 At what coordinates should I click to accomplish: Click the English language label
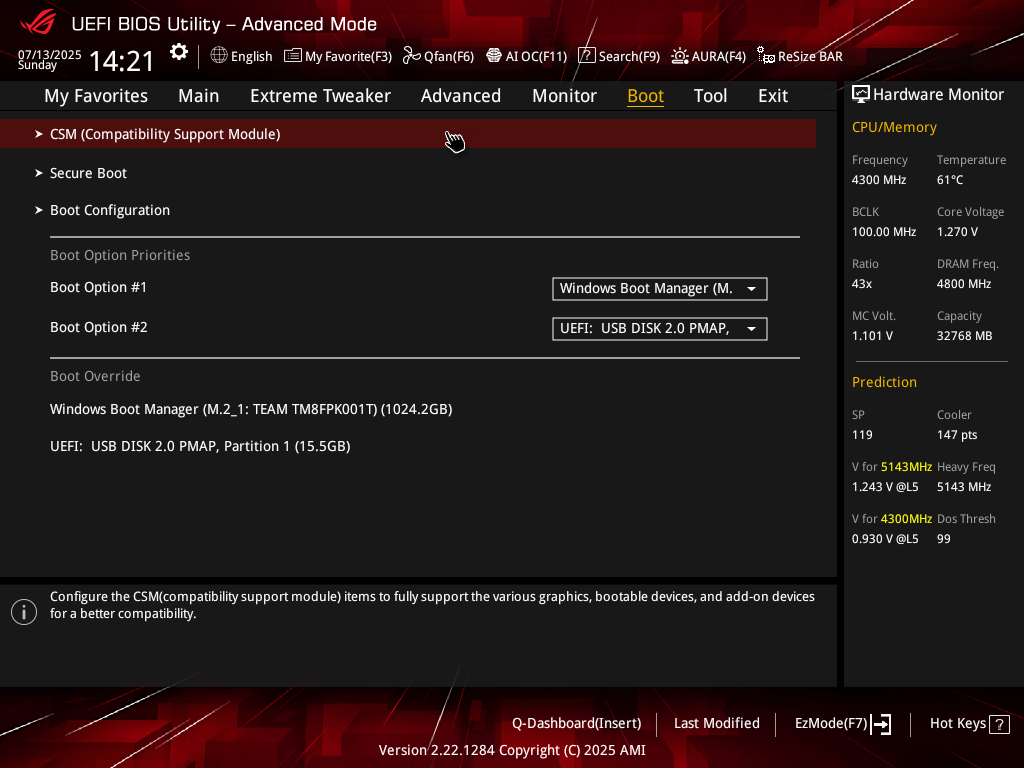pyautogui.click(x=251, y=57)
